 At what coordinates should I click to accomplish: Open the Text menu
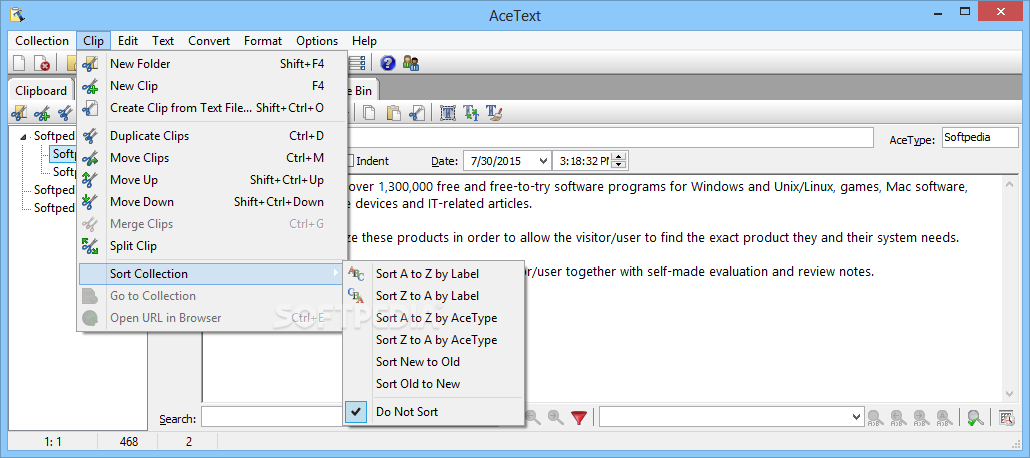tap(163, 41)
